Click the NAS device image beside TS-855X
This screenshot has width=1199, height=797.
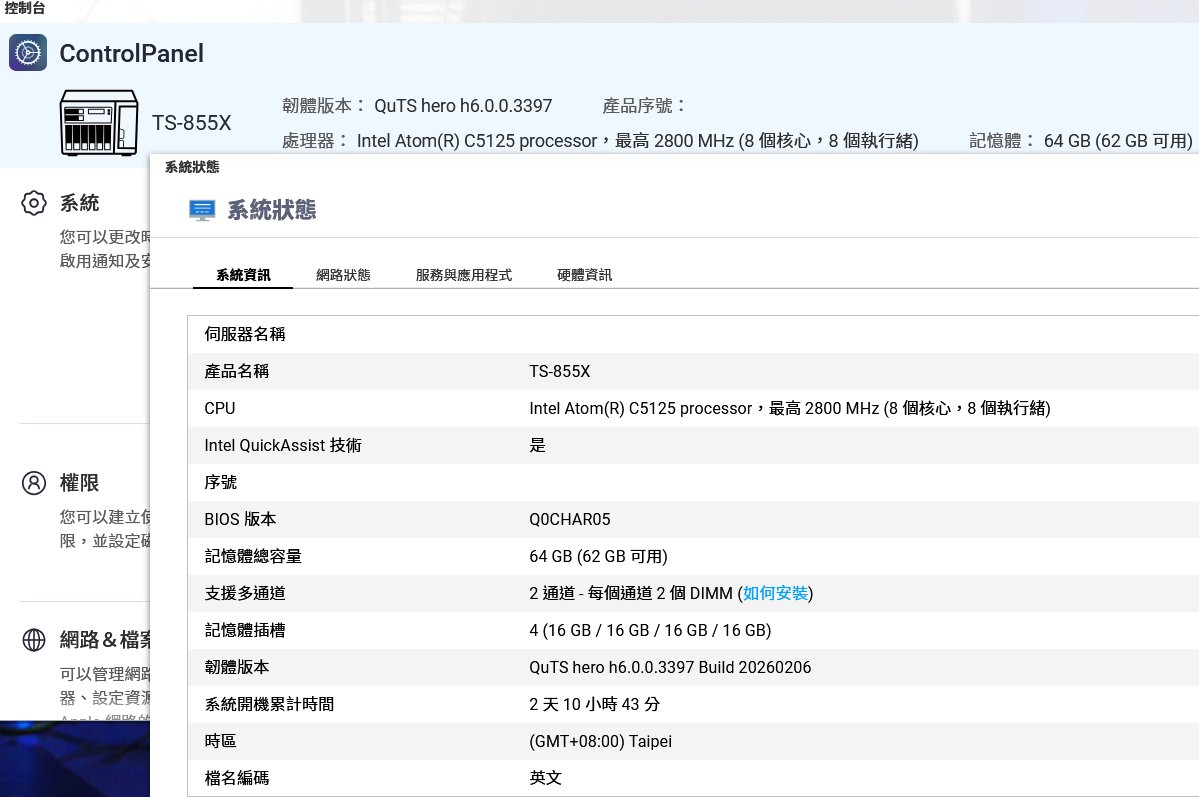(x=98, y=122)
